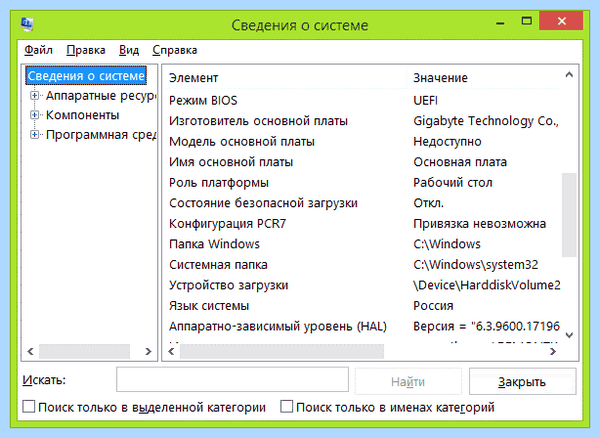The image size is (600, 438).
Task: Select the Папка Windows row
Action: click(362, 244)
